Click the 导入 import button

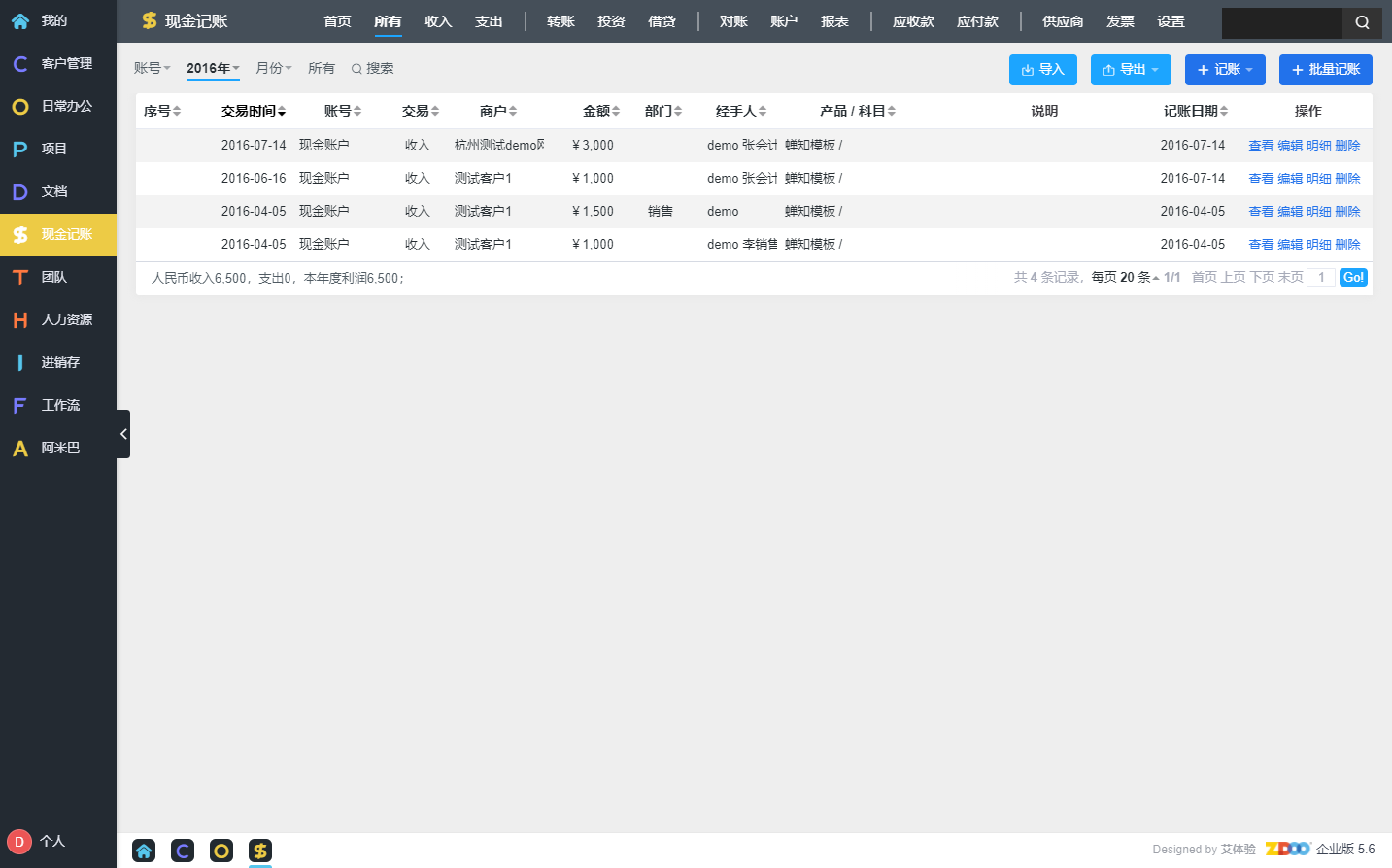coord(1043,70)
